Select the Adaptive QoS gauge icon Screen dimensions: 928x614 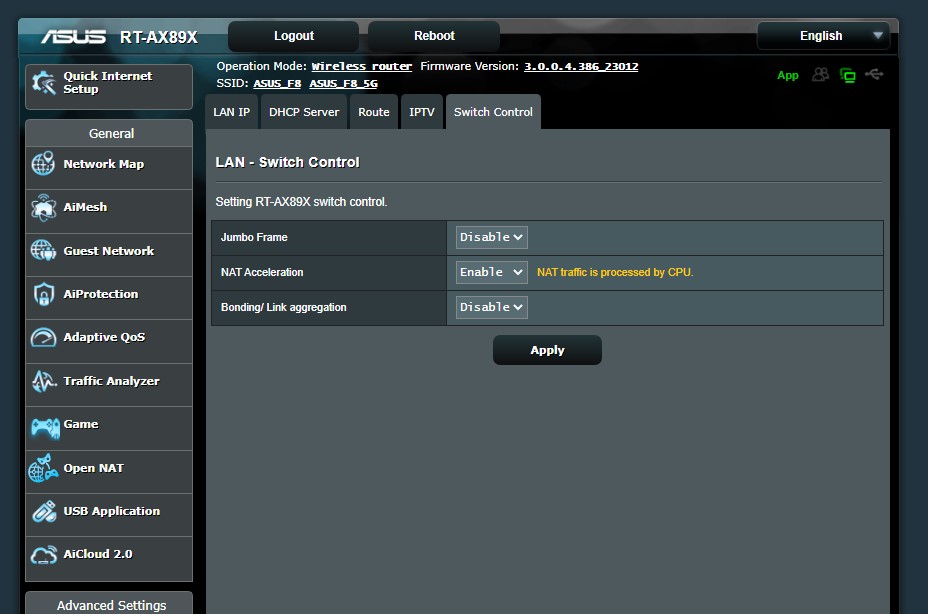point(43,337)
